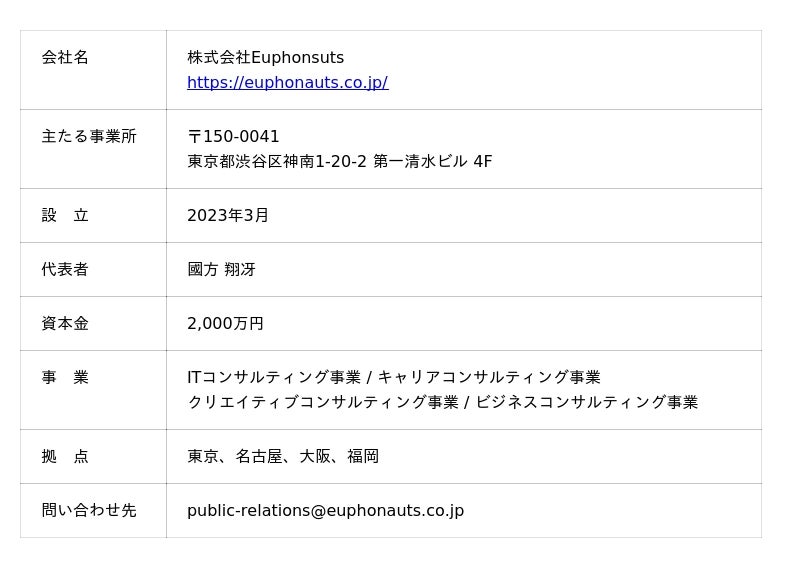Click the Shibuya office address line
Image resolution: width=800 pixels, height=568 pixels.
339,162
